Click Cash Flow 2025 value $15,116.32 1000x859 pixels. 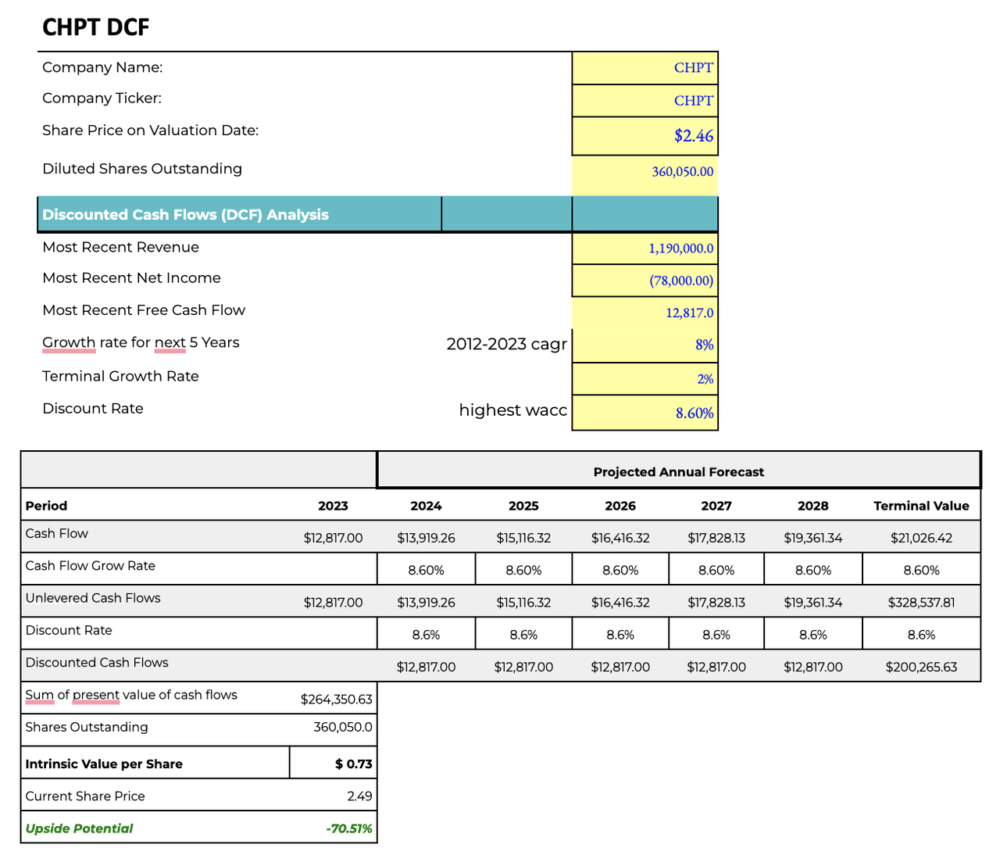524,538
